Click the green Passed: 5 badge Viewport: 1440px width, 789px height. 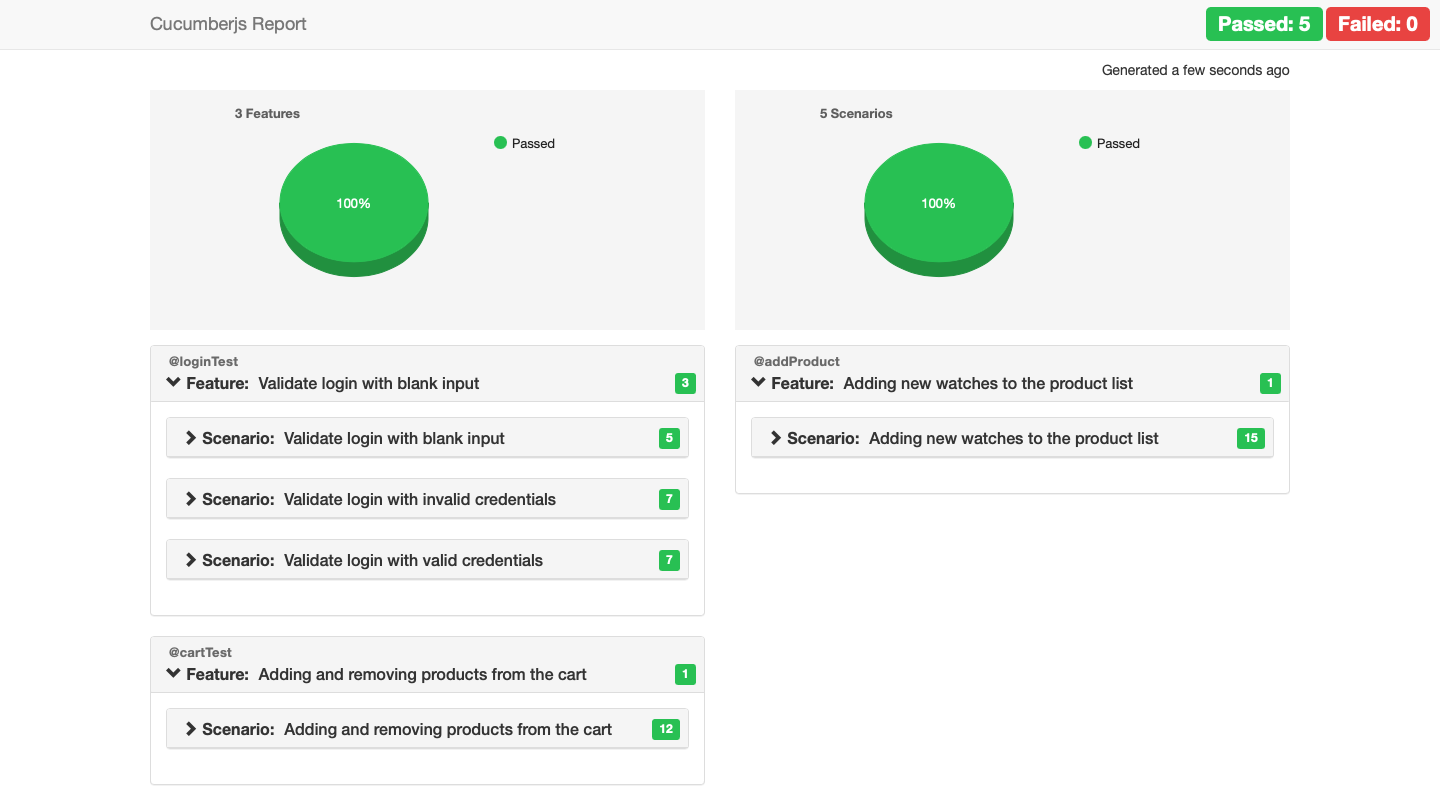[x=1263, y=24]
